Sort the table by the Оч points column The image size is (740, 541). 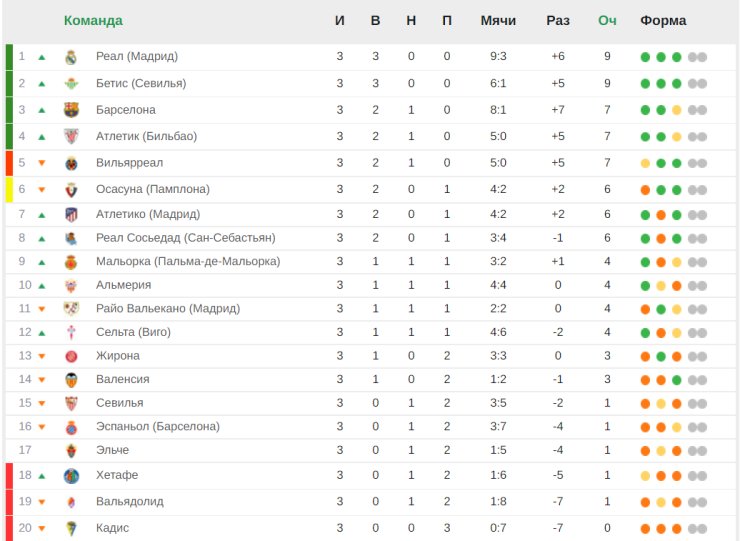(607, 20)
